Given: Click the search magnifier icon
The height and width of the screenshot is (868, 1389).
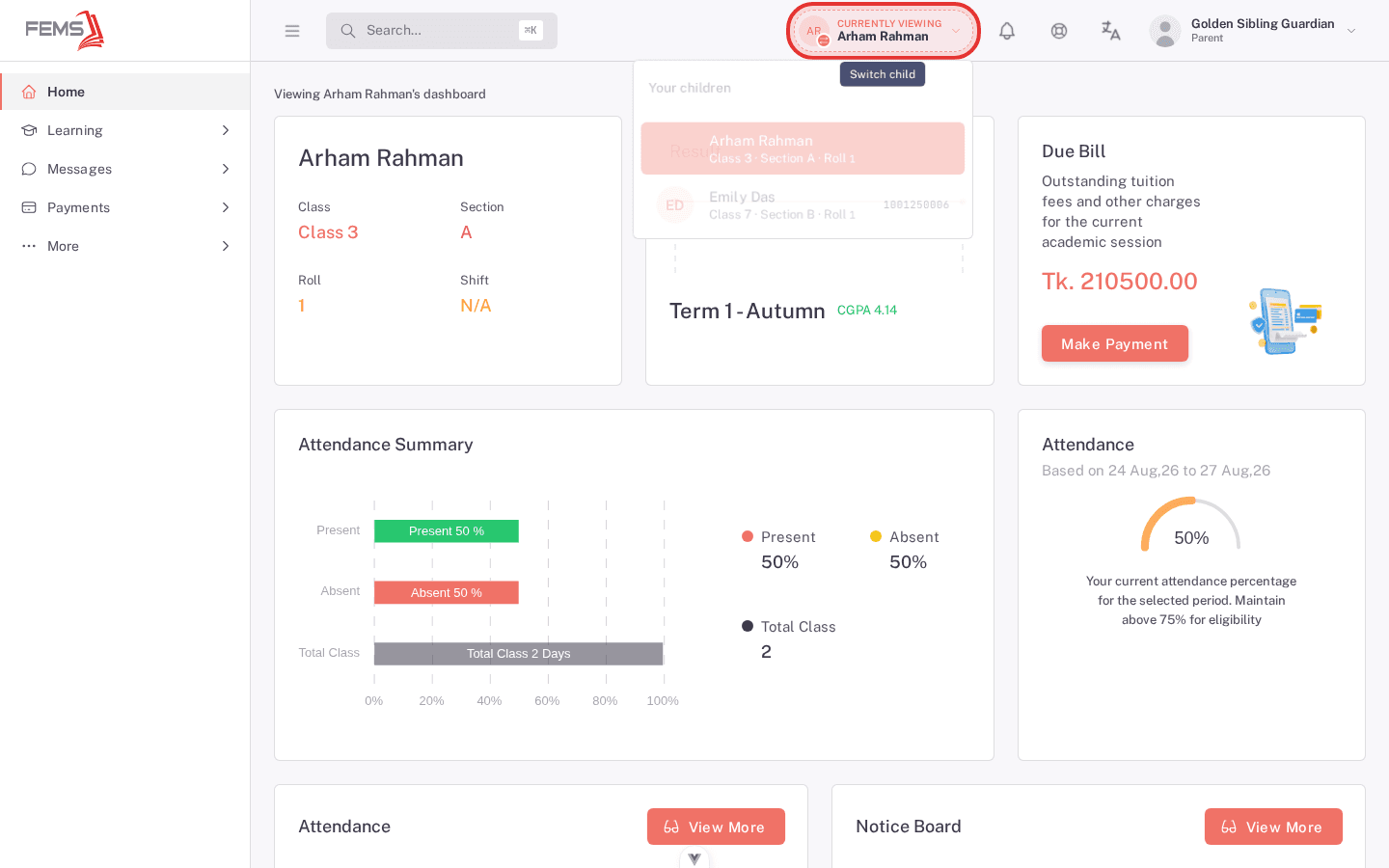Looking at the screenshot, I should coord(348,31).
